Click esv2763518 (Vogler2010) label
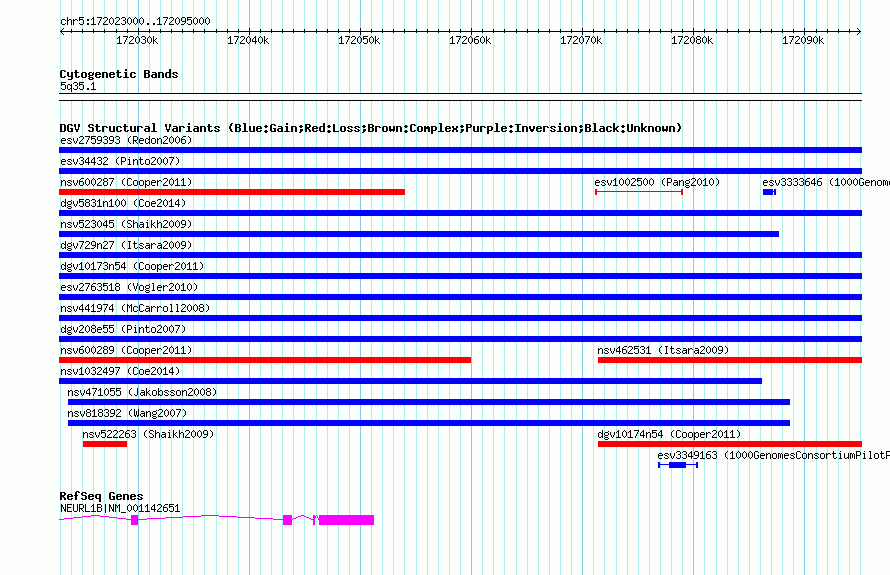Image resolution: width=890 pixels, height=575 pixels. pos(129,287)
